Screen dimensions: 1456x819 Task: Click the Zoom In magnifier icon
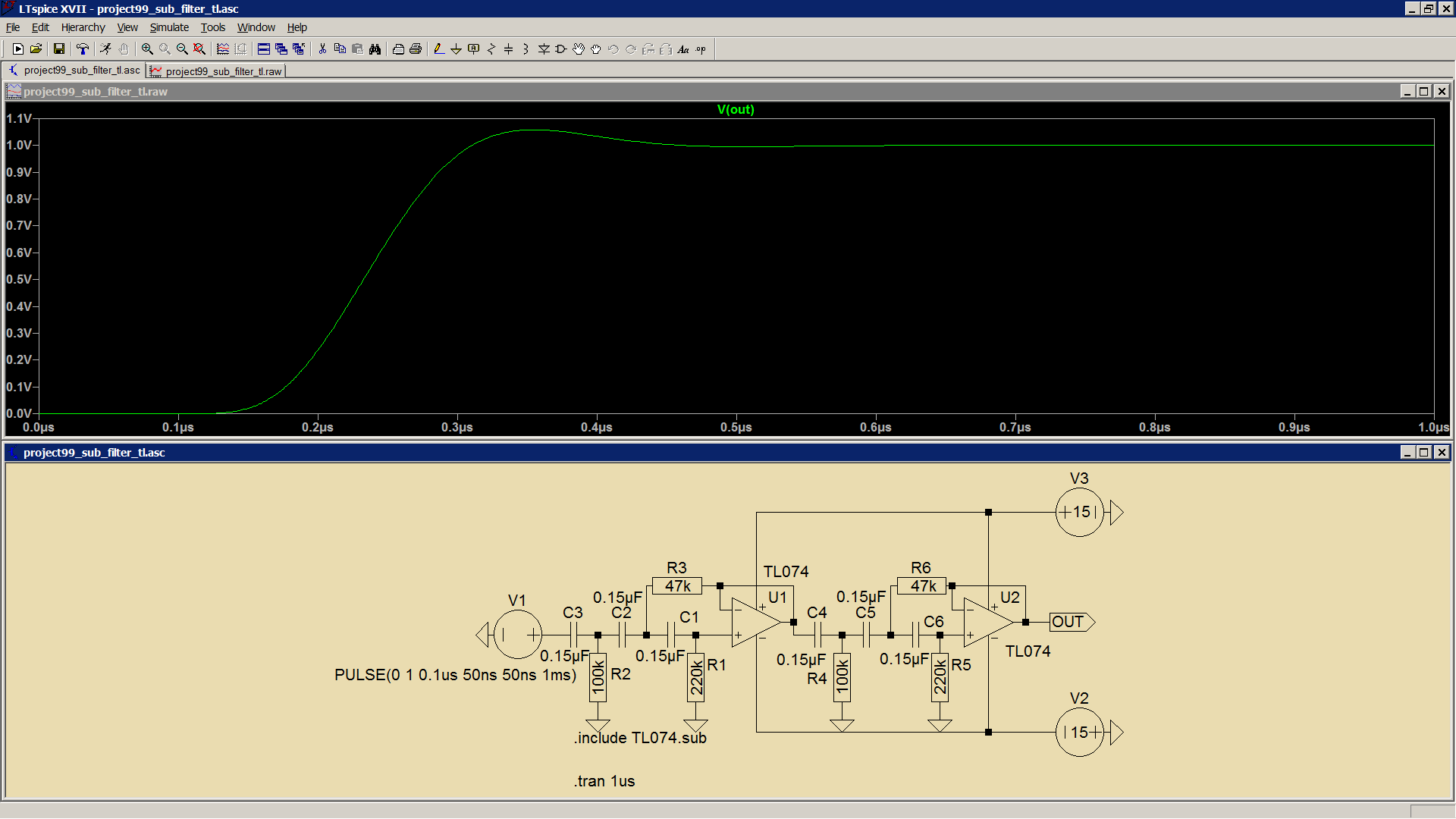147,49
